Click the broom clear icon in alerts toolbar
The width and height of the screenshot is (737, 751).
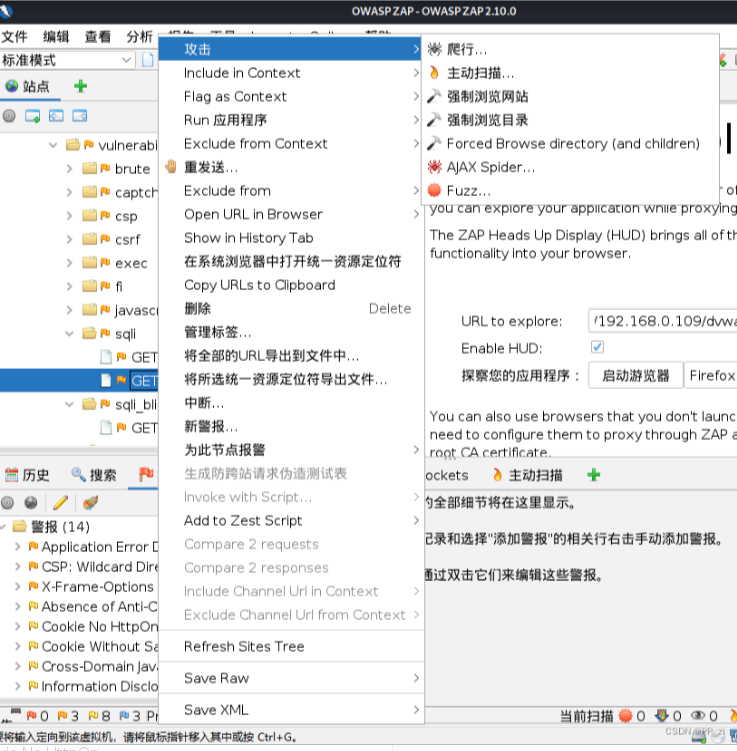91,502
